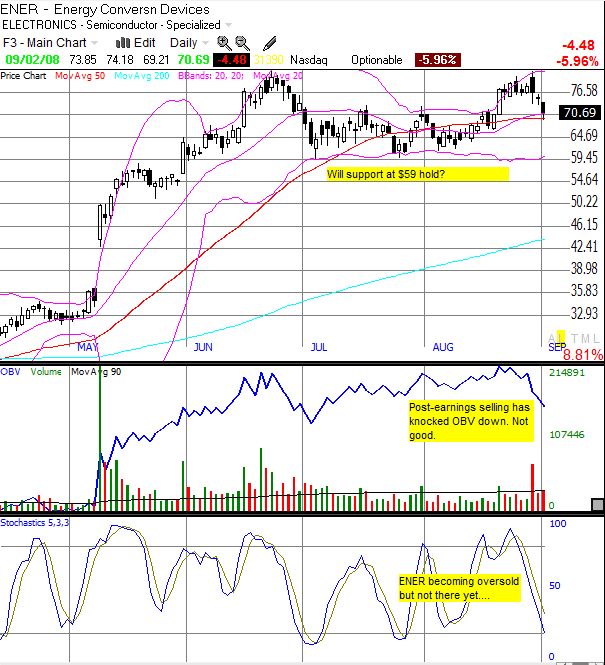Image resolution: width=605 pixels, height=665 pixels.
Task: Click the green 70.69 last price
Action: (x=193, y=60)
